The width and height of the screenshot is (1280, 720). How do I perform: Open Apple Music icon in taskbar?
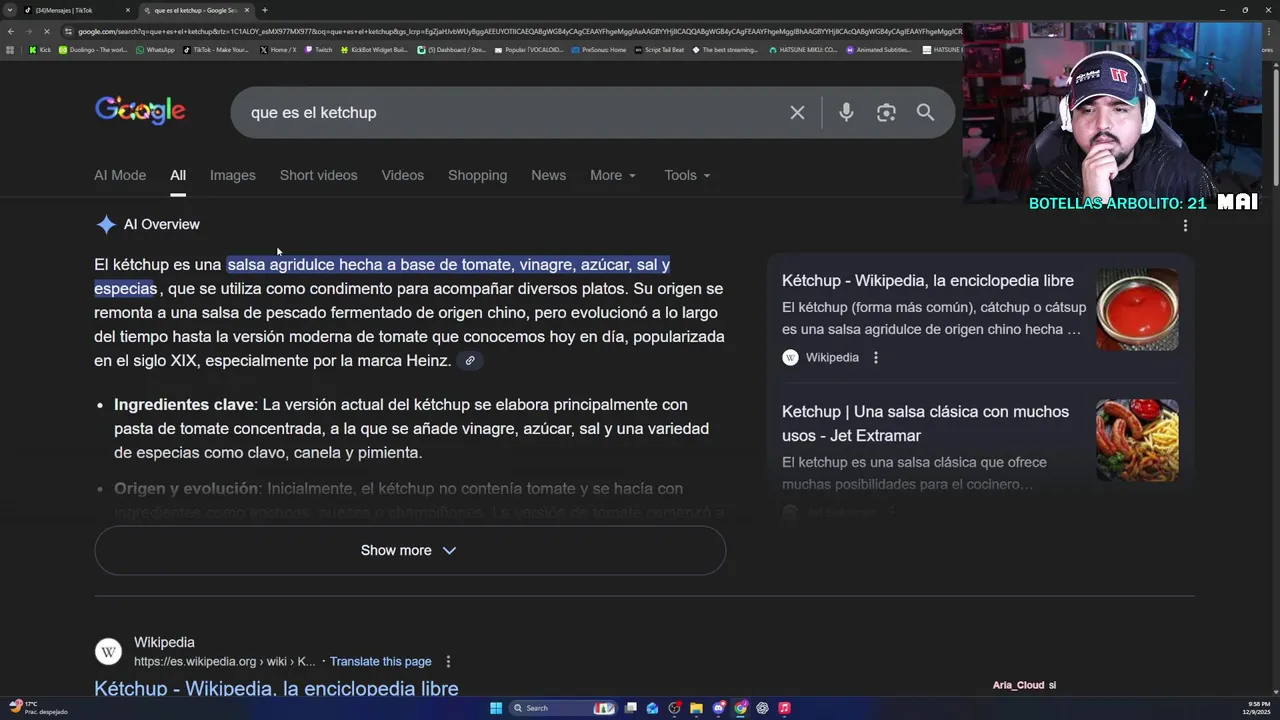click(x=784, y=708)
